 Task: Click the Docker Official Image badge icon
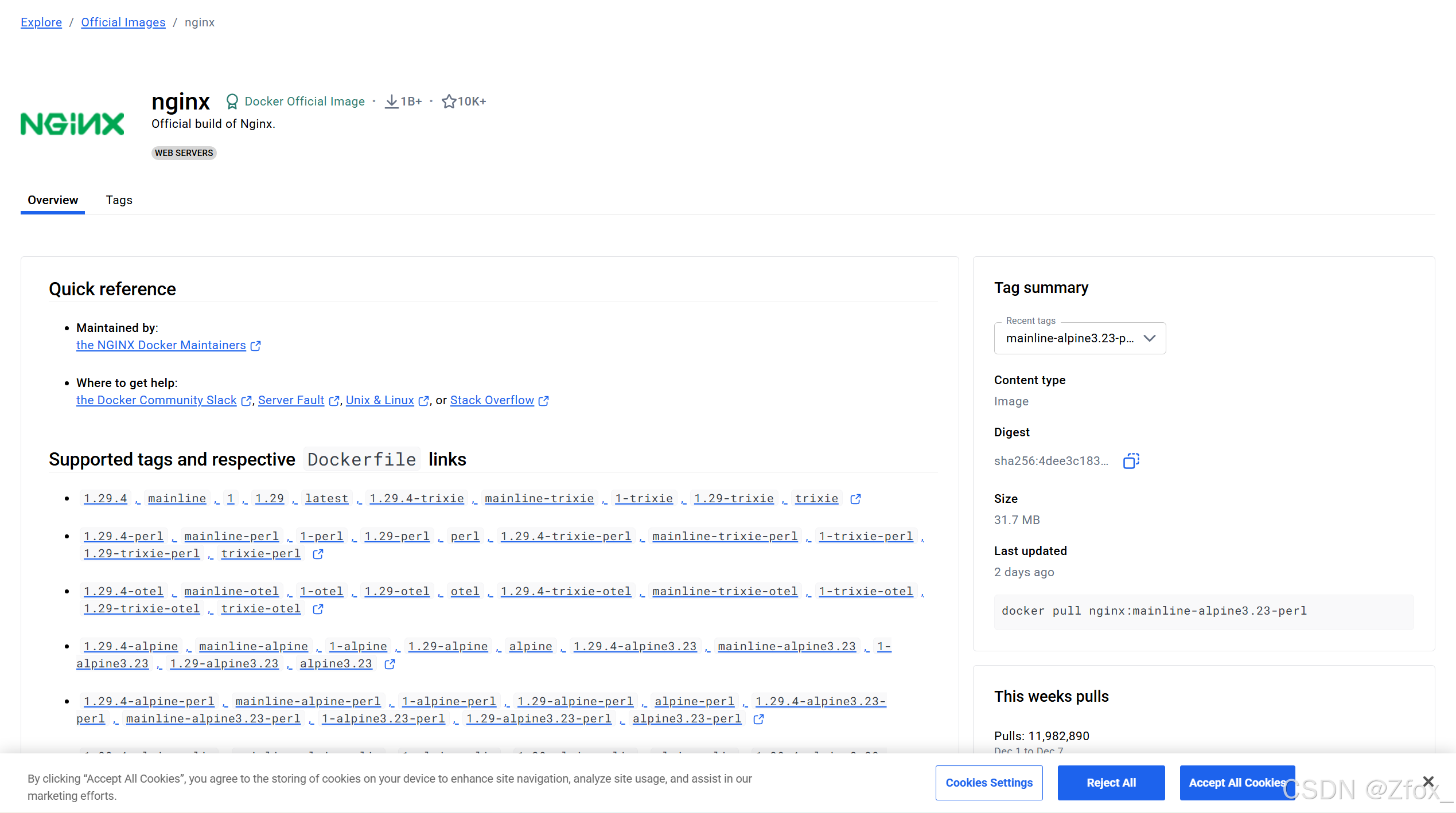[x=232, y=101]
